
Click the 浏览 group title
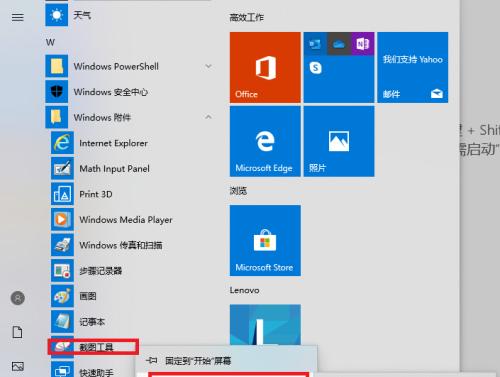pyautogui.click(x=238, y=191)
